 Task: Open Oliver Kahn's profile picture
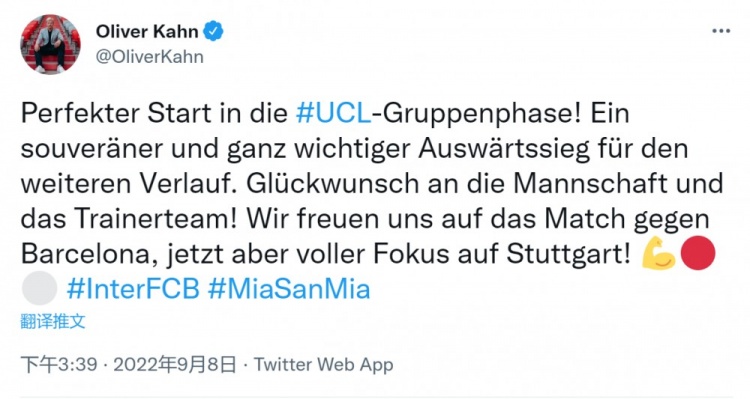[50, 44]
